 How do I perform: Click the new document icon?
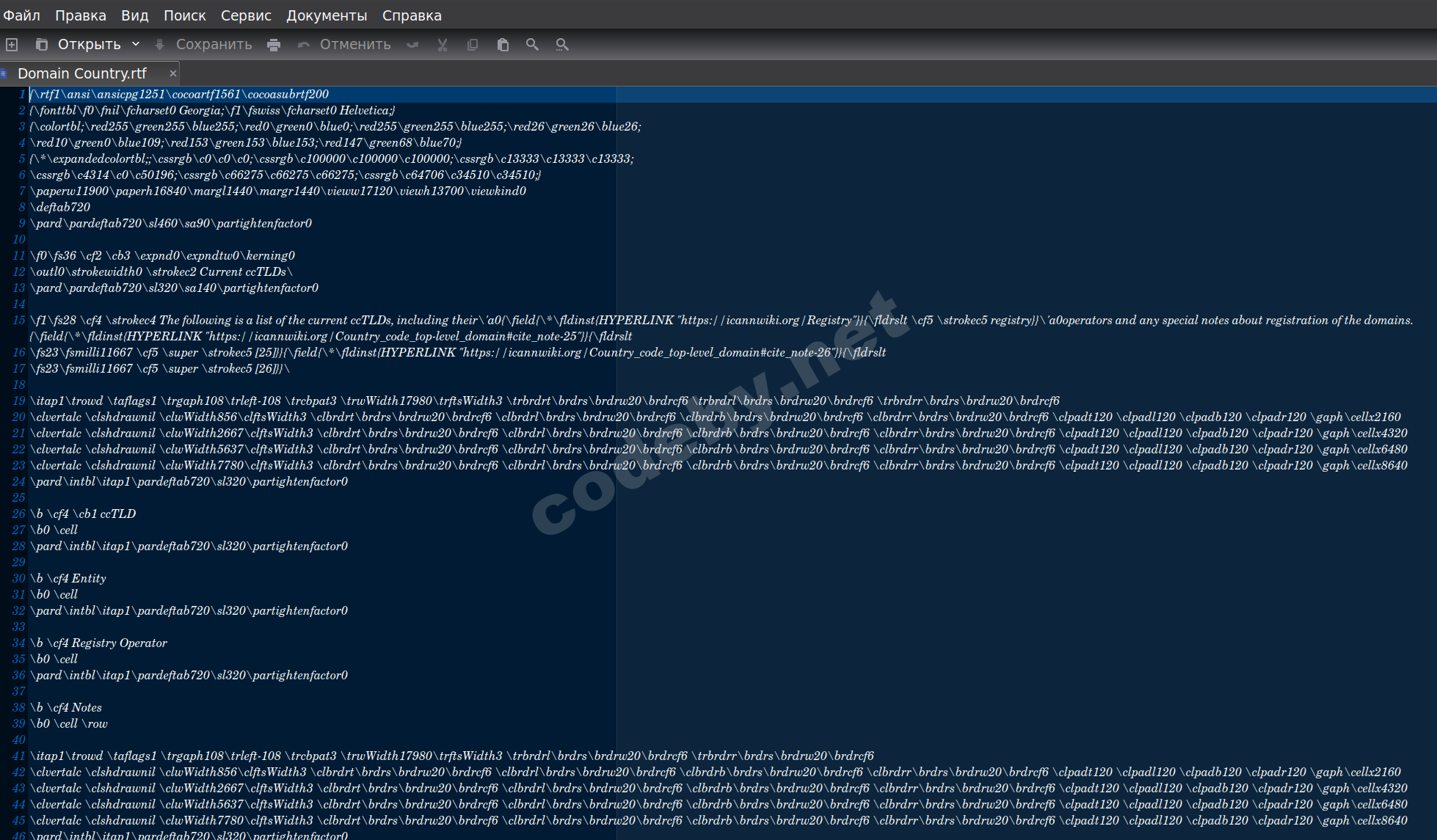pos(12,45)
